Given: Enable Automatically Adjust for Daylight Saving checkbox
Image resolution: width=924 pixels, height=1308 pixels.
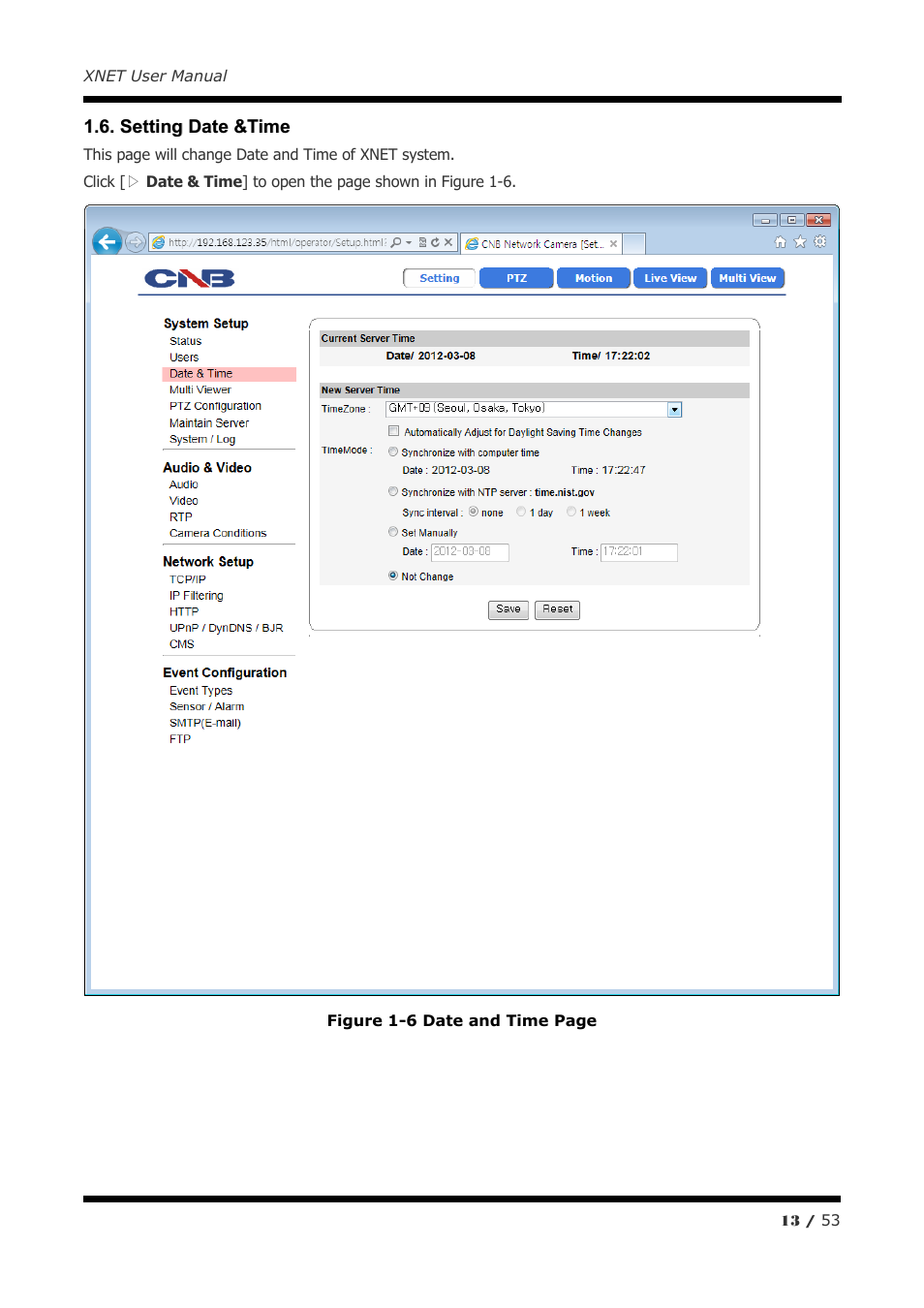Looking at the screenshot, I should coord(393,431).
